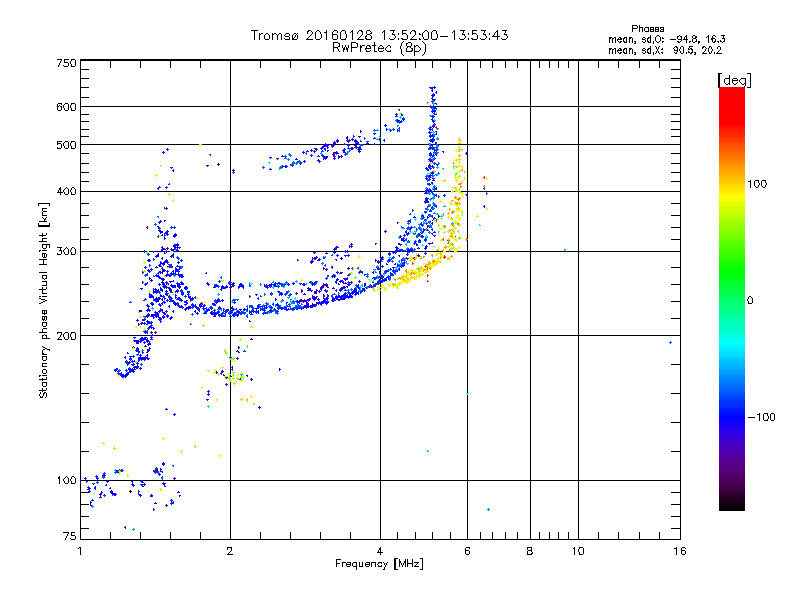800x600 pixels.
Task: Click the x-axis label '2'
Action: [230, 551]
